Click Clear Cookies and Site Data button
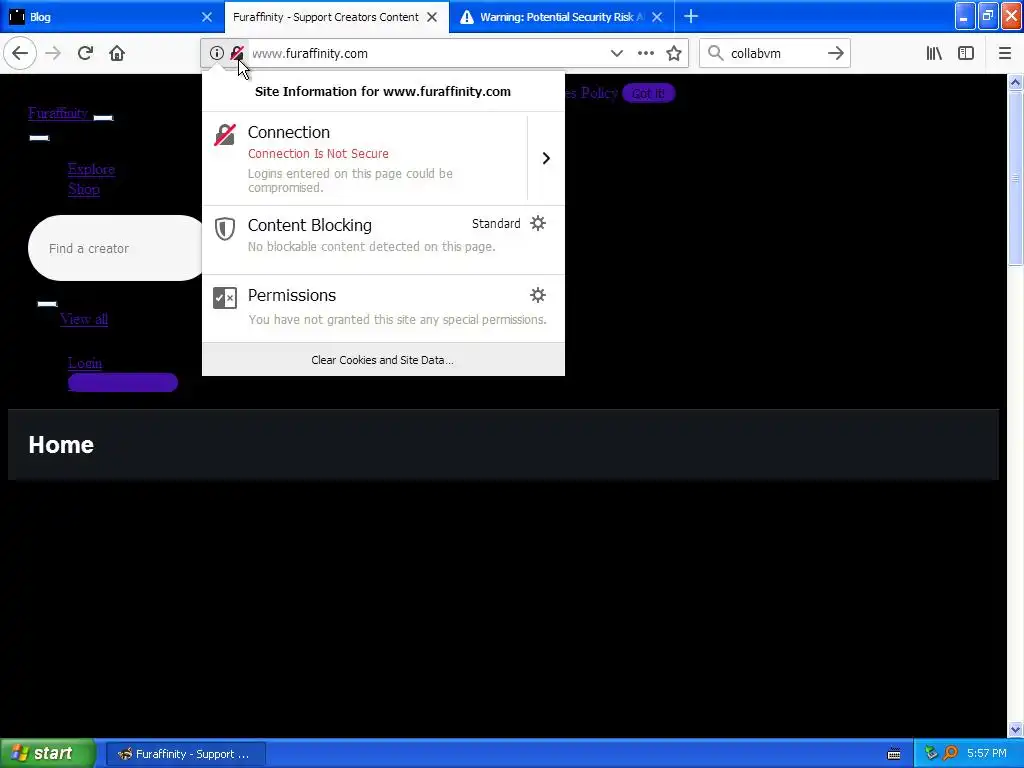This screenshot has height=768, width=1024. coord(383,360)
